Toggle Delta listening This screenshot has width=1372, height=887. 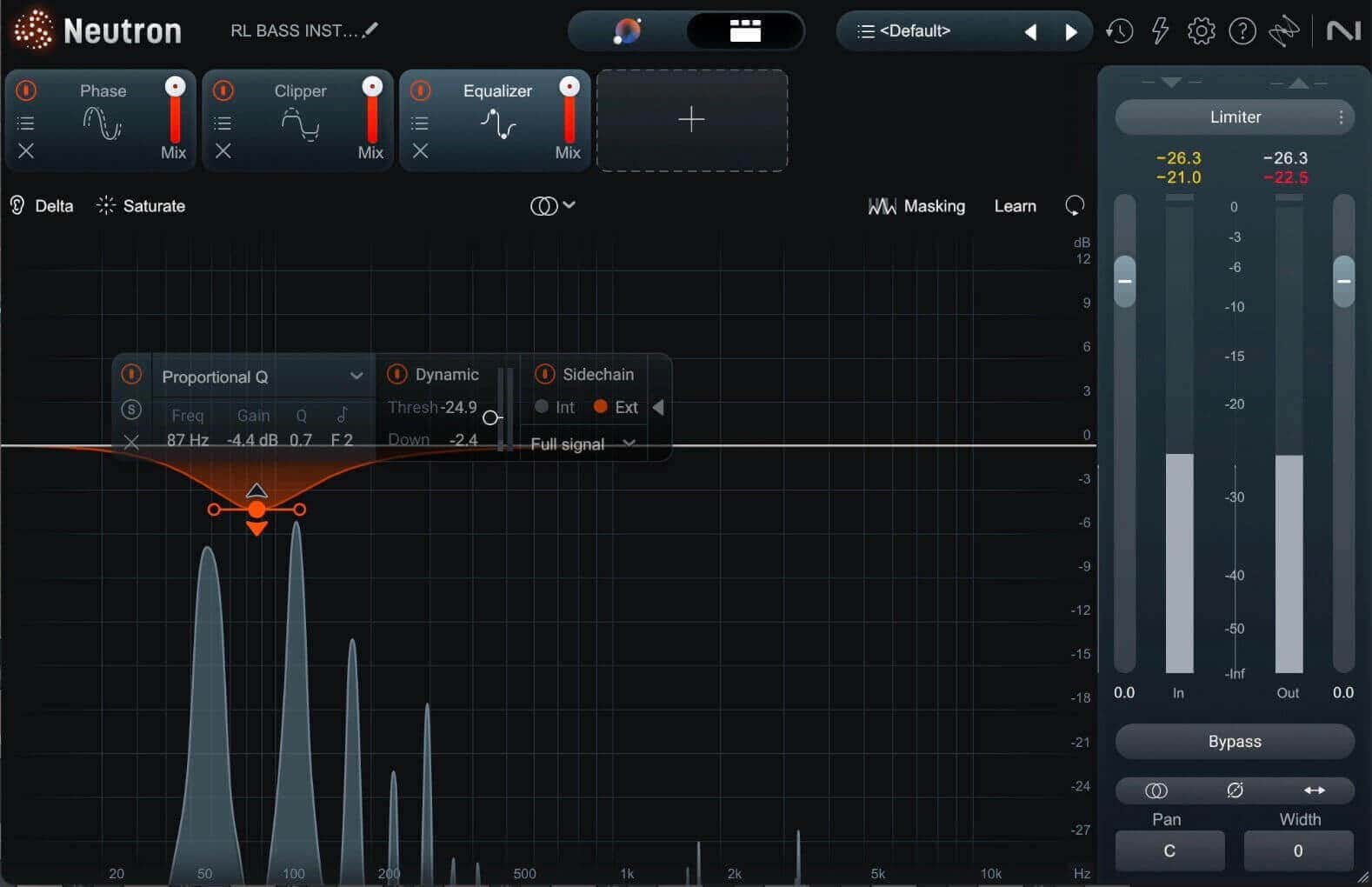41,206
